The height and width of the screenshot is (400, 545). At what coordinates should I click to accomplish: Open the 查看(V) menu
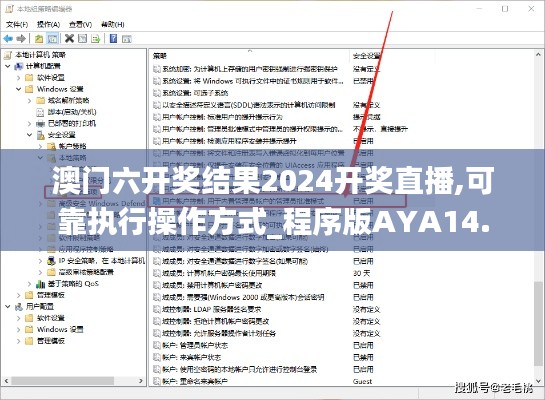[80, 24]
